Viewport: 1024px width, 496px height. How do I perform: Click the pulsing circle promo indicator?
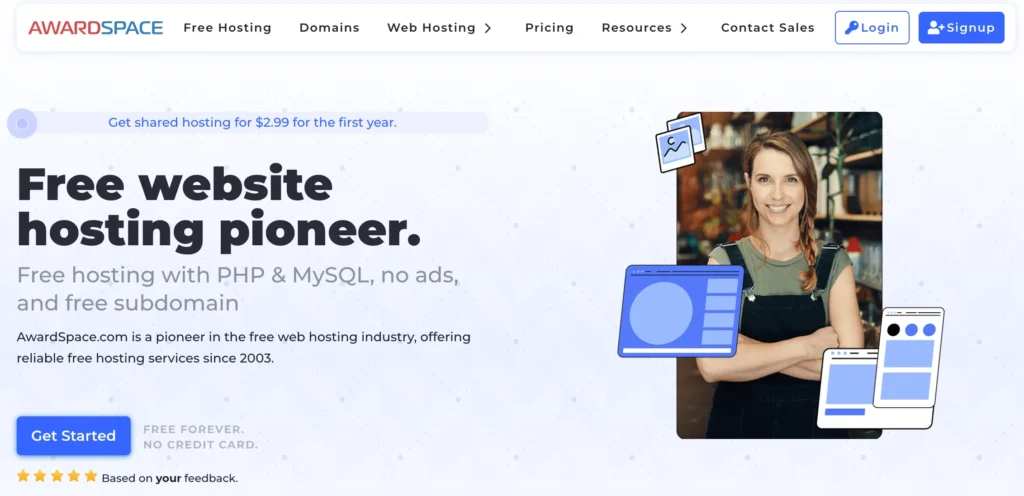click(x=22, y=123)
